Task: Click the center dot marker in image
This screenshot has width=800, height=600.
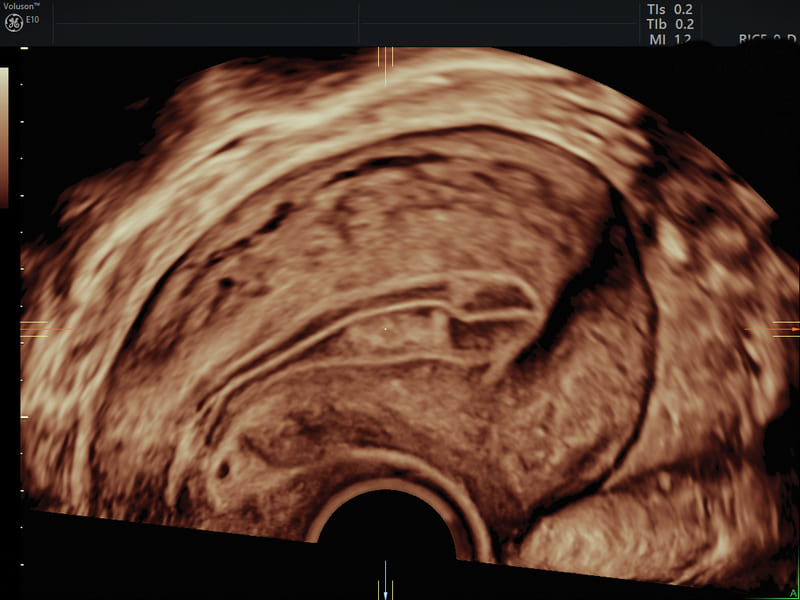Action: tap(386, 328)
